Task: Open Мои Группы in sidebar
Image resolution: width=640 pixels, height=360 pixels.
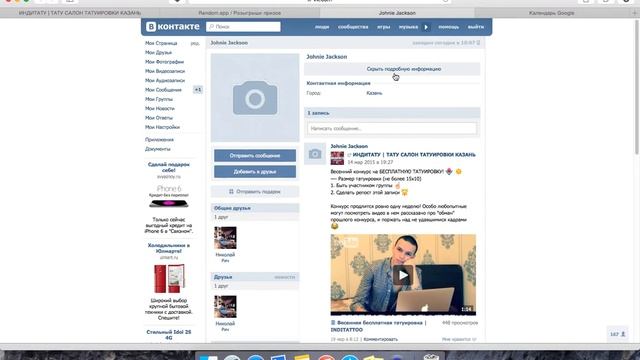Action: 159,99
